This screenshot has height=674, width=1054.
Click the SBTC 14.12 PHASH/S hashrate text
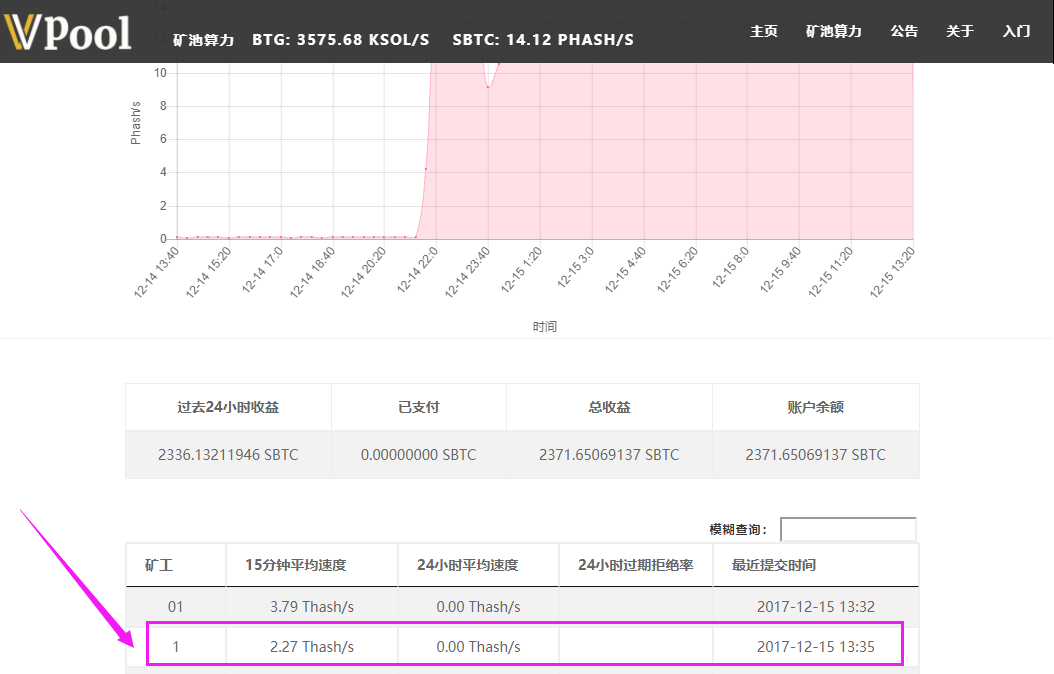coord(543,40)
